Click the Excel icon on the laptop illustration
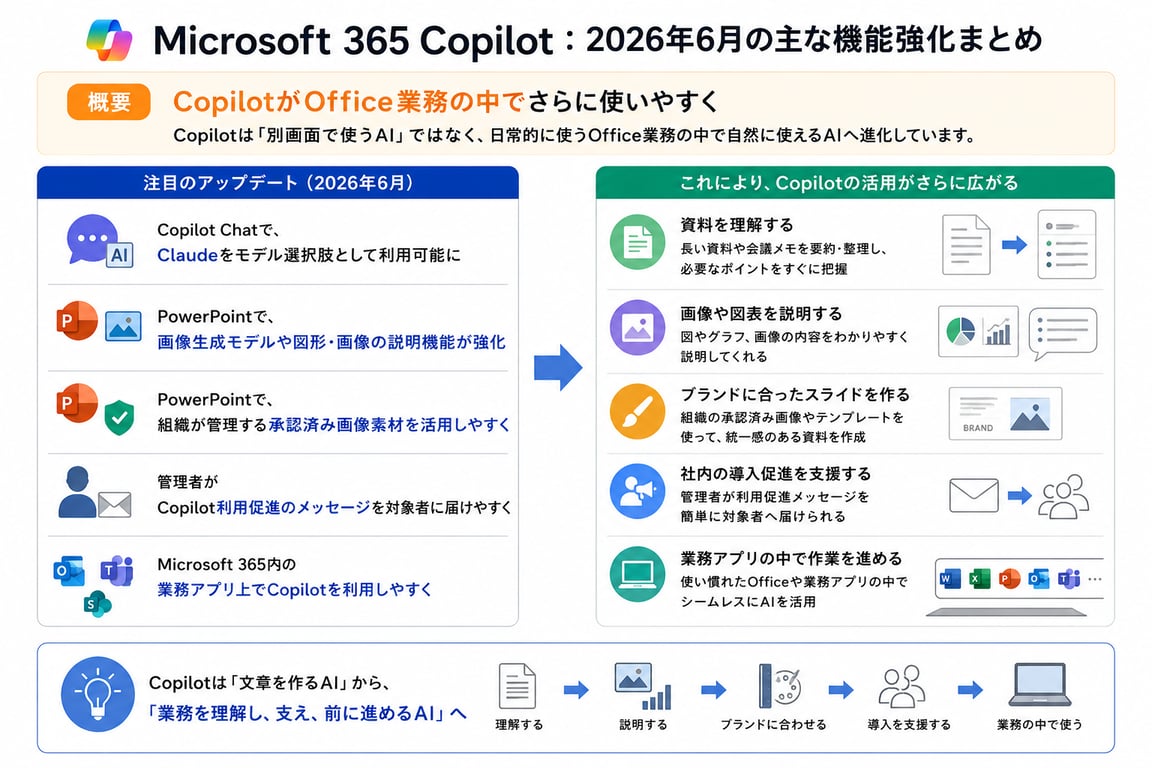Image resolution: width=1152 pixels, height=768 pixels. click(979, 579)
